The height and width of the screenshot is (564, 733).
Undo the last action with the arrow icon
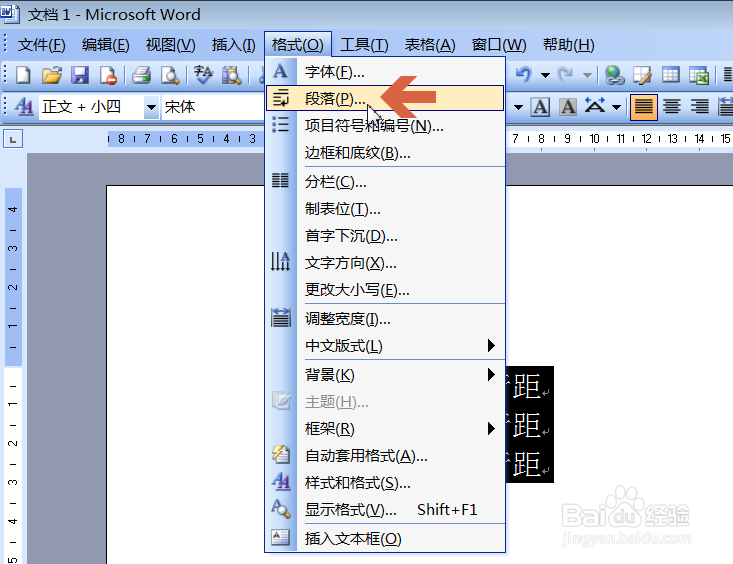524,74
